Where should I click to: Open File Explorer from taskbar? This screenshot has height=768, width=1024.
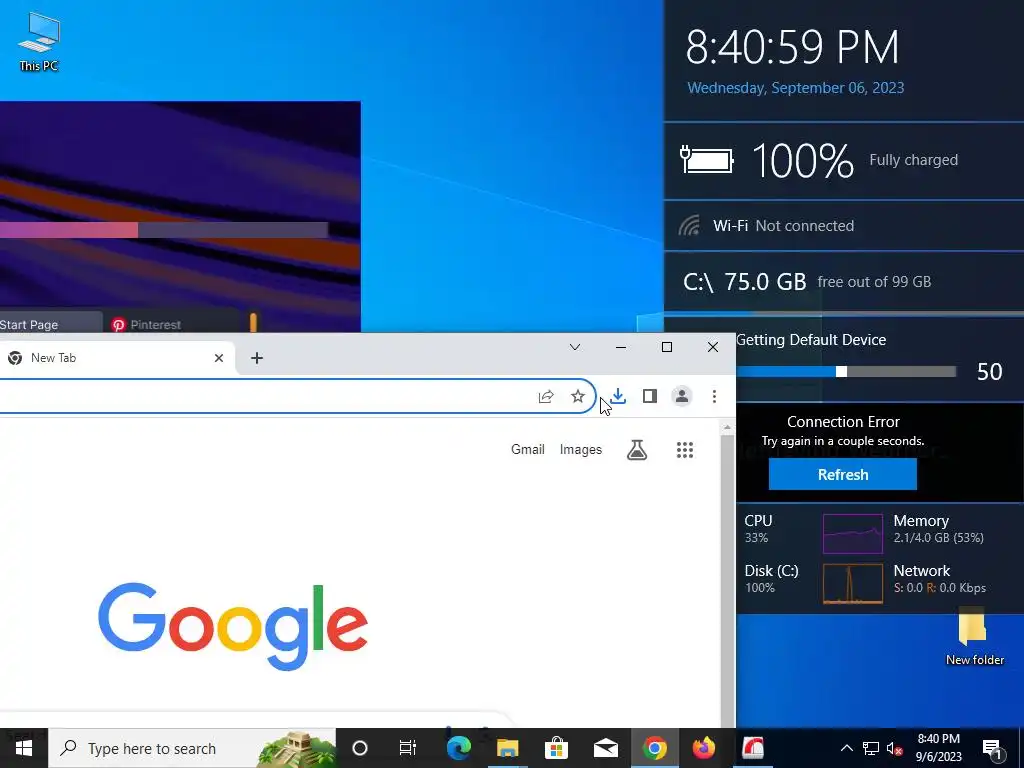(507, 748)
